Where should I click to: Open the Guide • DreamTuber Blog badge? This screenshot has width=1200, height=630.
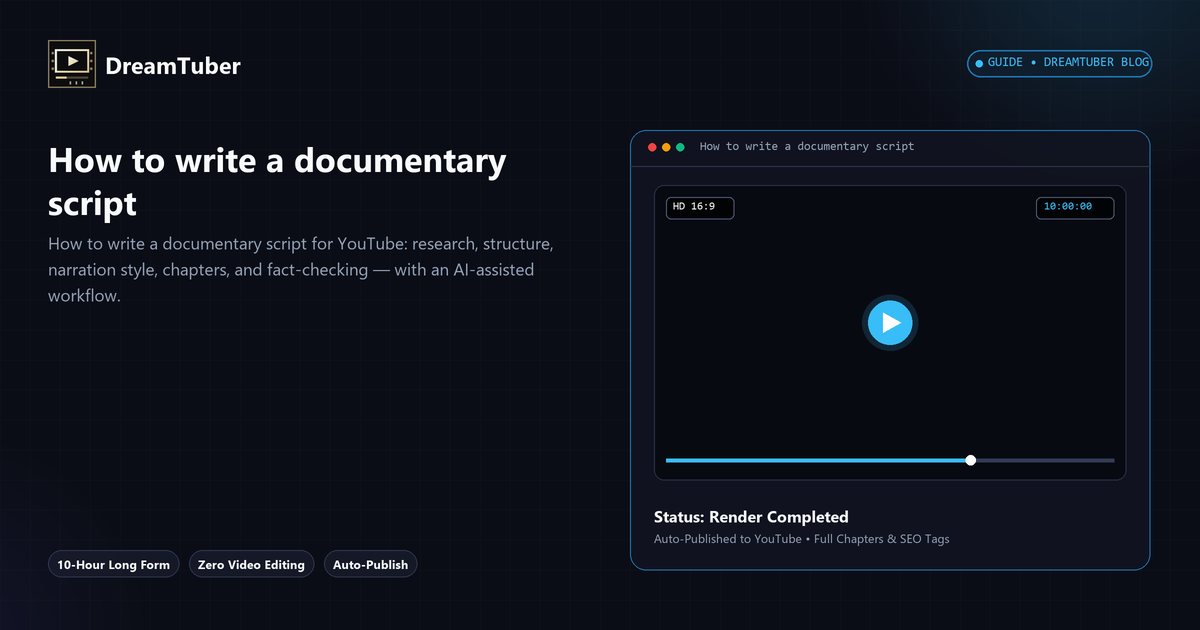[1060, 63]
